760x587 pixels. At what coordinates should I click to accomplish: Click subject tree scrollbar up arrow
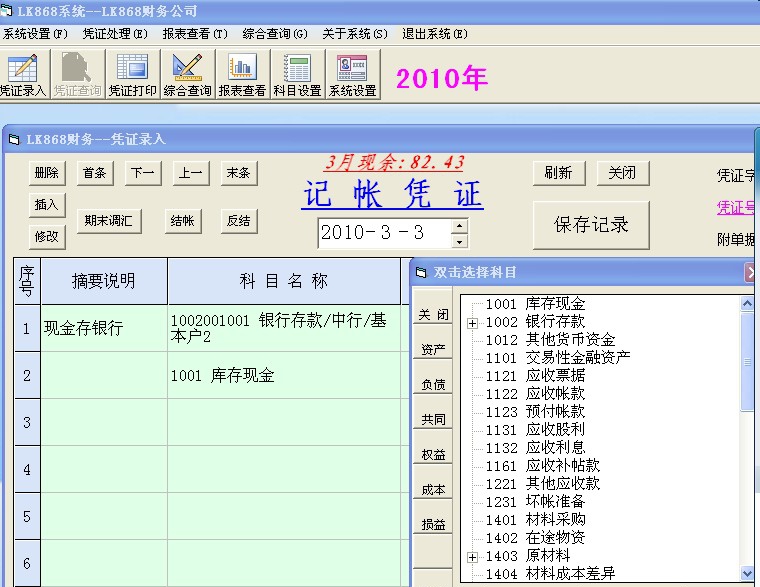pos(747,304)
